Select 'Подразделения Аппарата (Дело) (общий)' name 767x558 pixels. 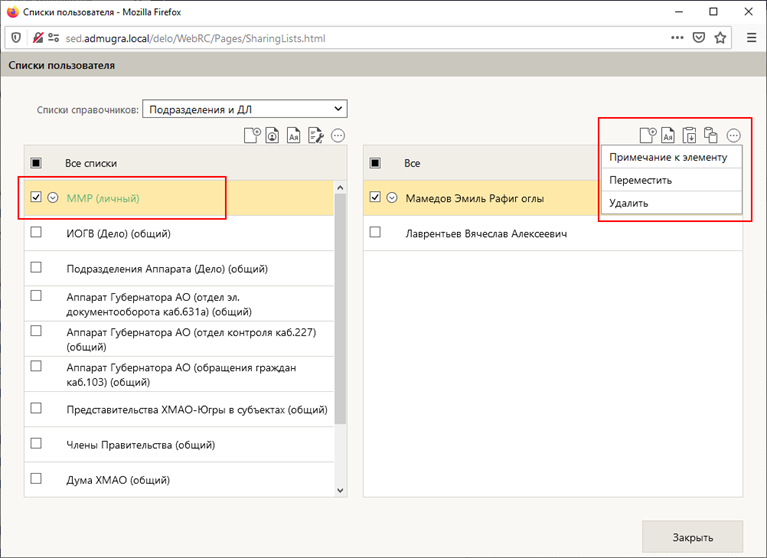[167, 269]
